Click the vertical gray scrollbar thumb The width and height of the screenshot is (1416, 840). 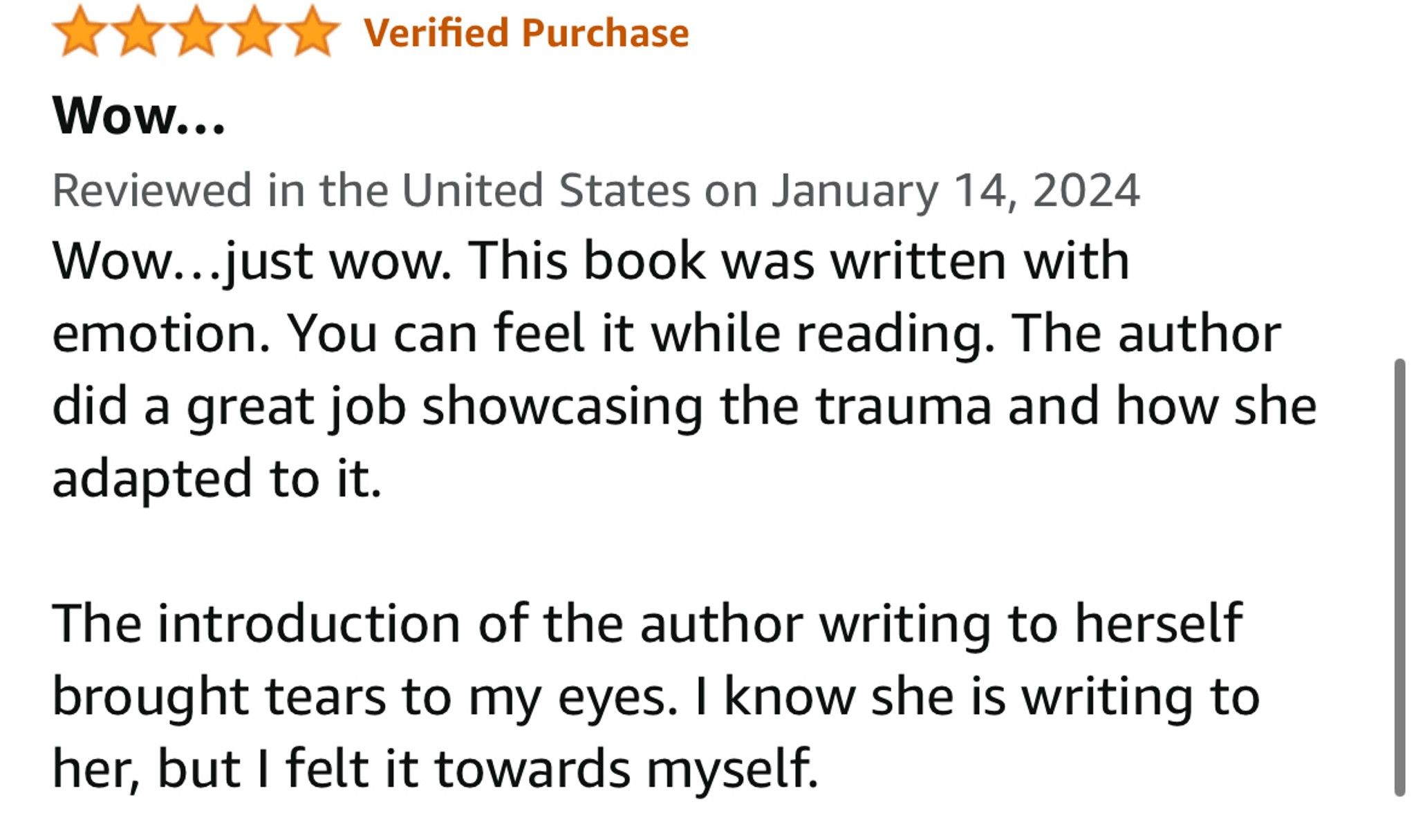1399,577
